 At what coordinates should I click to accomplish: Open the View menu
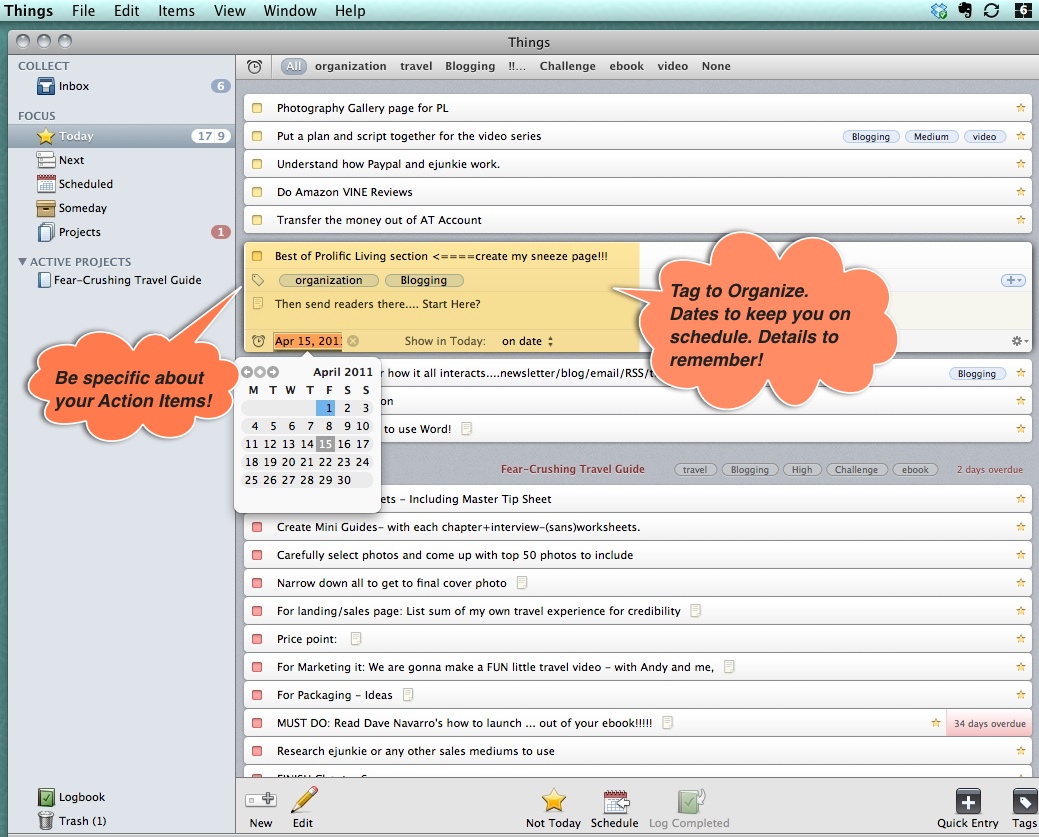pos(230,11)
